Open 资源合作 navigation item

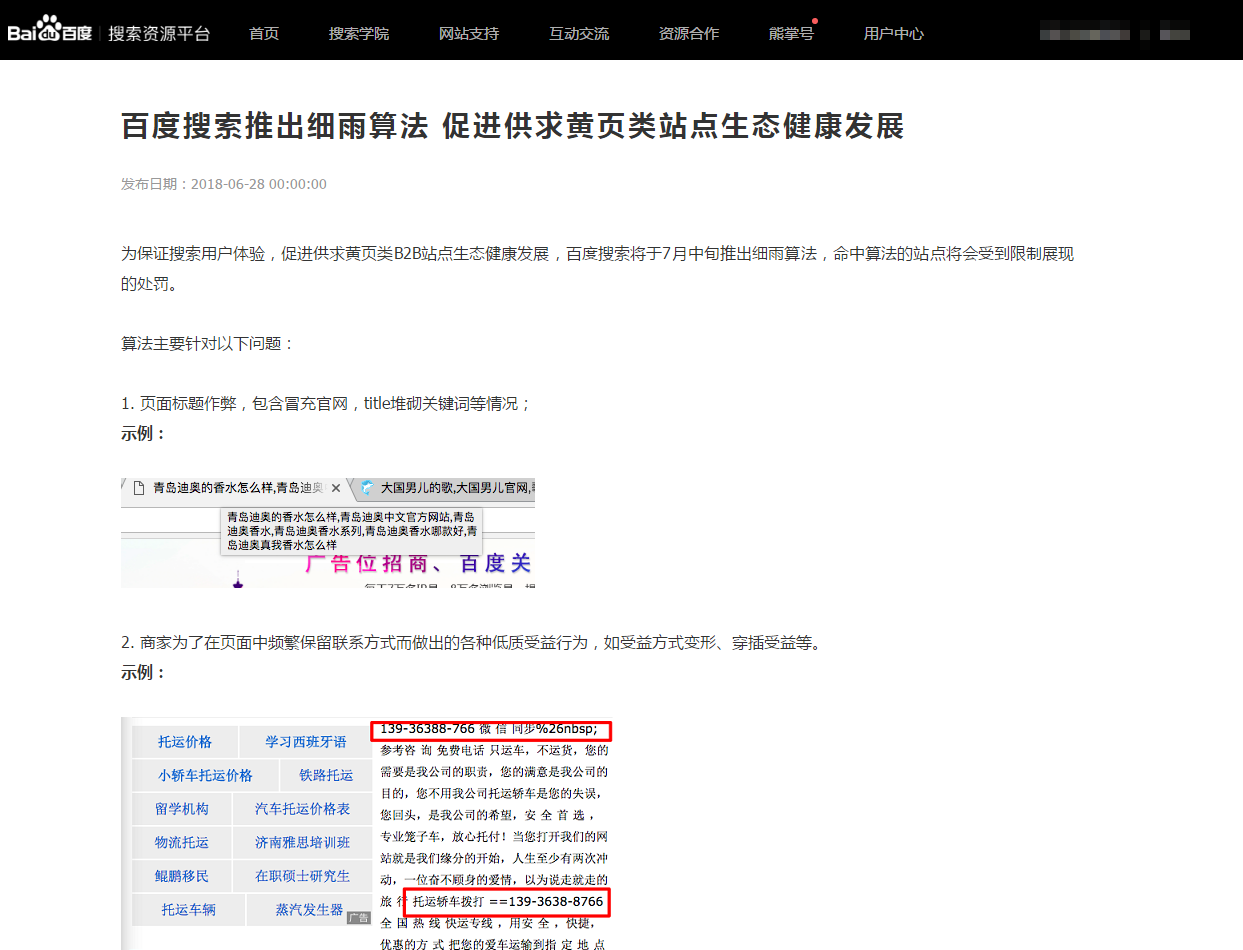689,33
